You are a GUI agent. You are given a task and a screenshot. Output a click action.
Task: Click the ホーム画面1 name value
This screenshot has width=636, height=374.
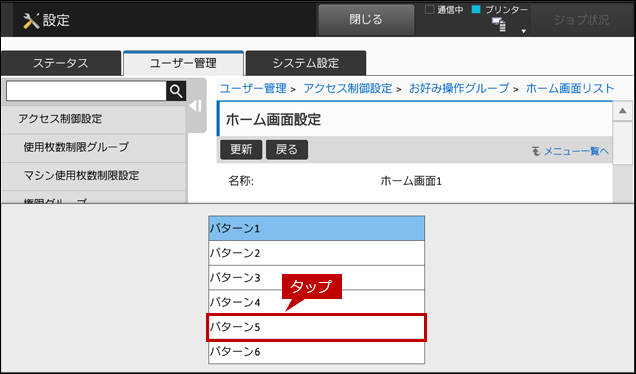tap(411, 181)
